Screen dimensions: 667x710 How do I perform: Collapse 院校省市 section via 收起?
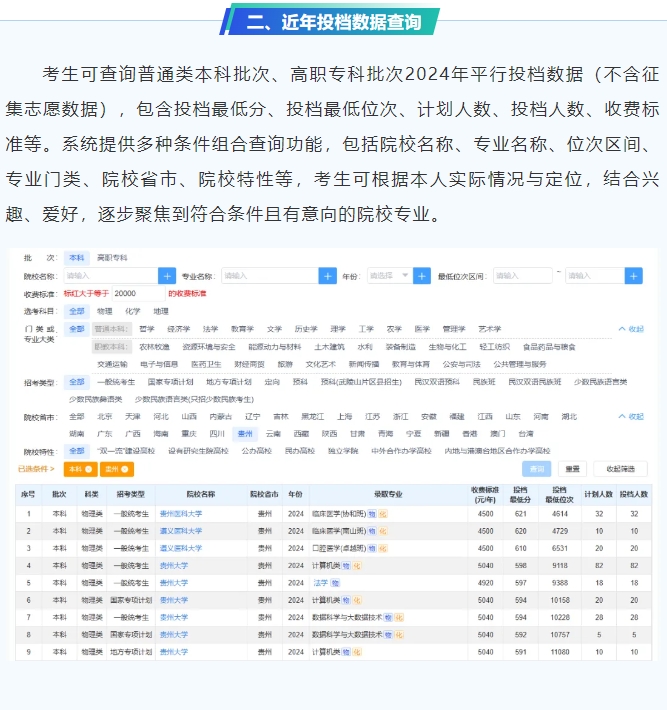[631, 417]
